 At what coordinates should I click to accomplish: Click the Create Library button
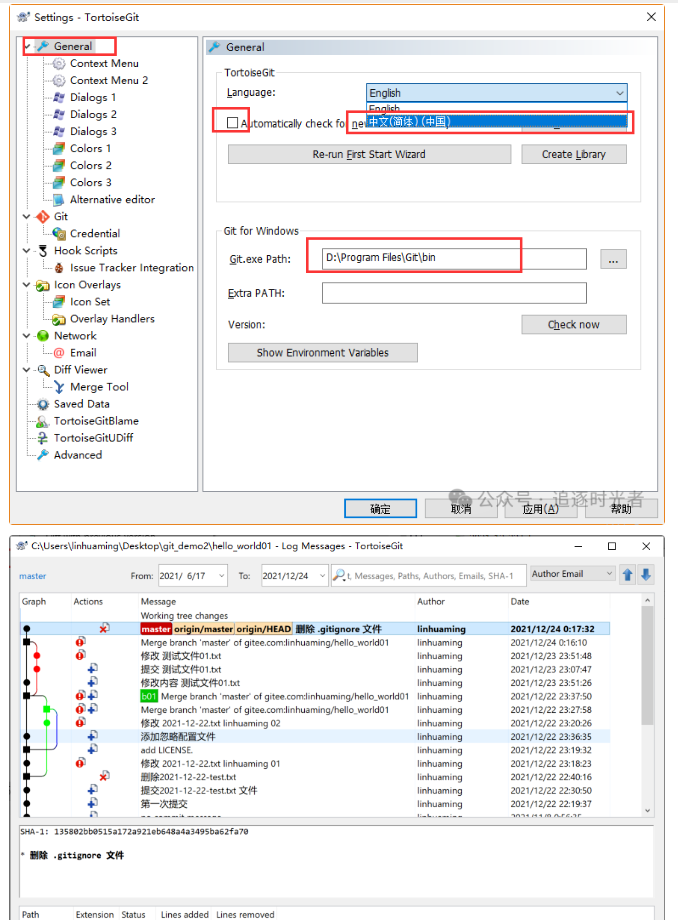click(574, 154)
